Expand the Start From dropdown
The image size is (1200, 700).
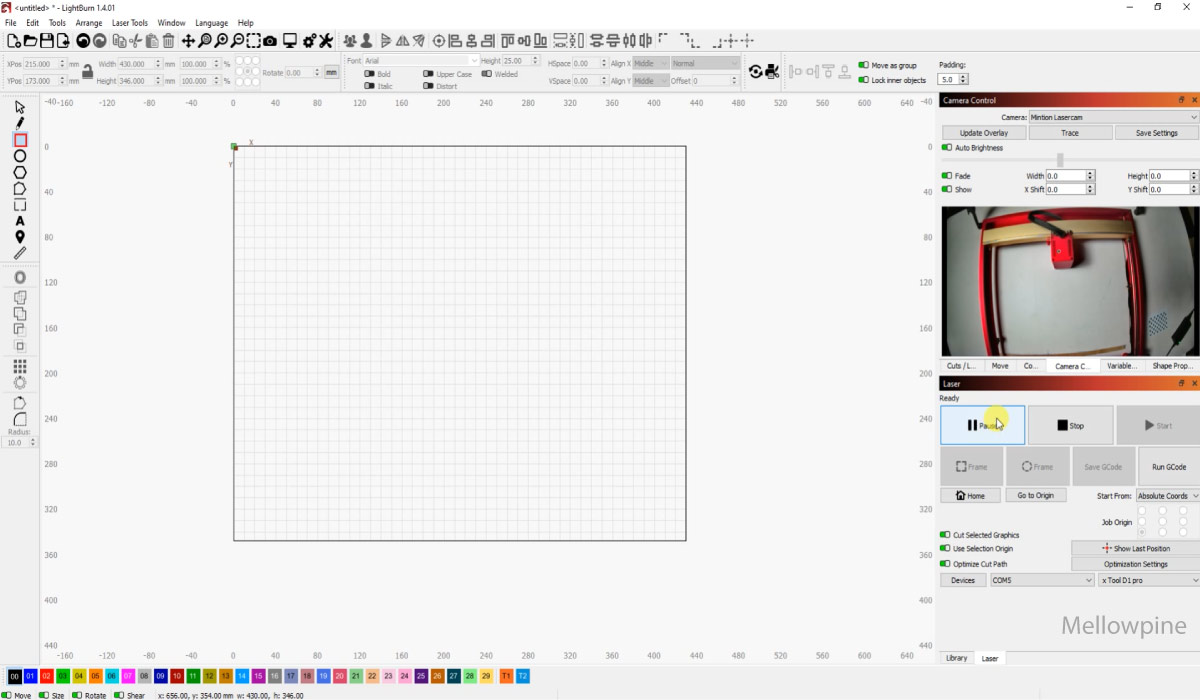(x=1166, y=496)
